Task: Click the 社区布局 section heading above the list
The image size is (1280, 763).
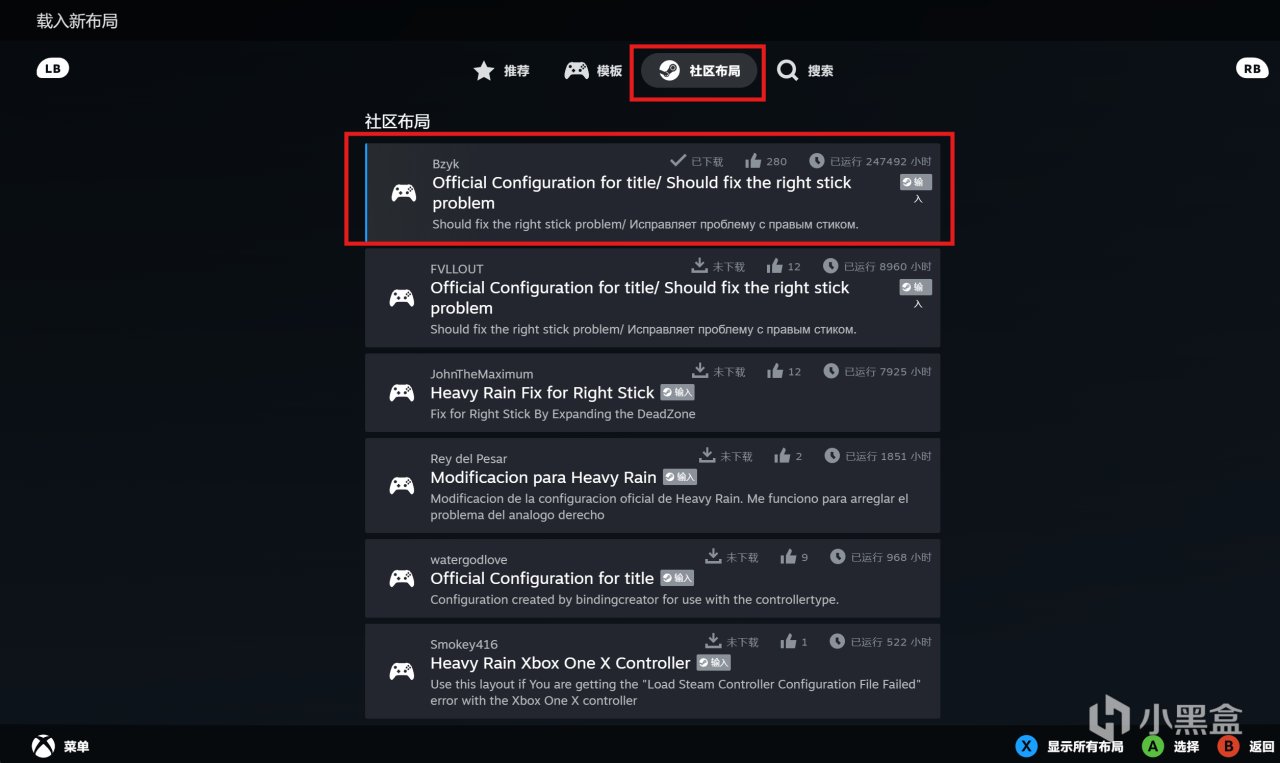Action: pyautogui.click(x=397, y=121)
